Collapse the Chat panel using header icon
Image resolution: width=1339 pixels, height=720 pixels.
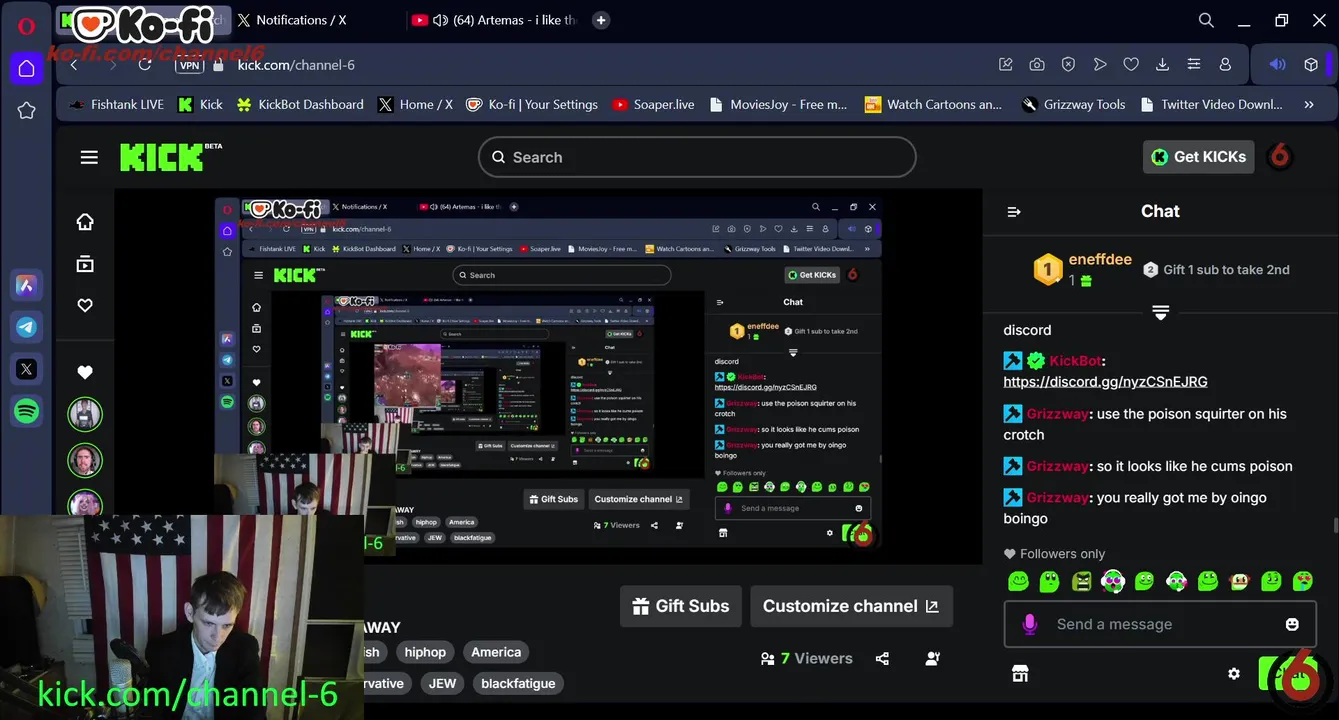click(1013, 212)
